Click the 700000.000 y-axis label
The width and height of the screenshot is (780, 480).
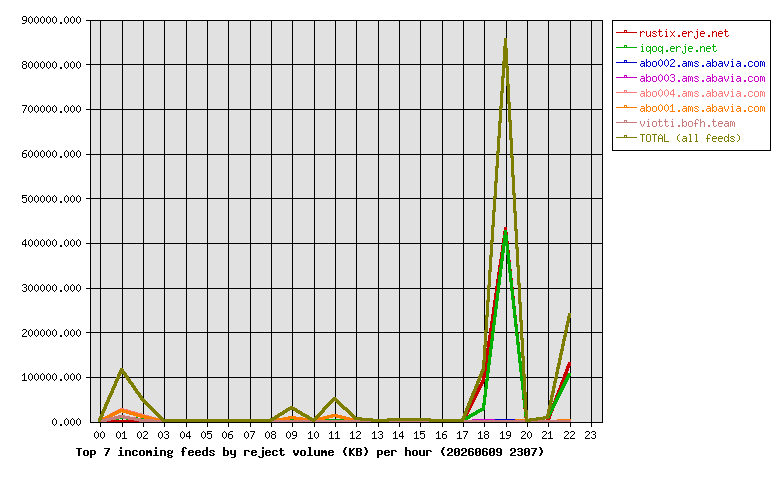click(x=51, y=109)
